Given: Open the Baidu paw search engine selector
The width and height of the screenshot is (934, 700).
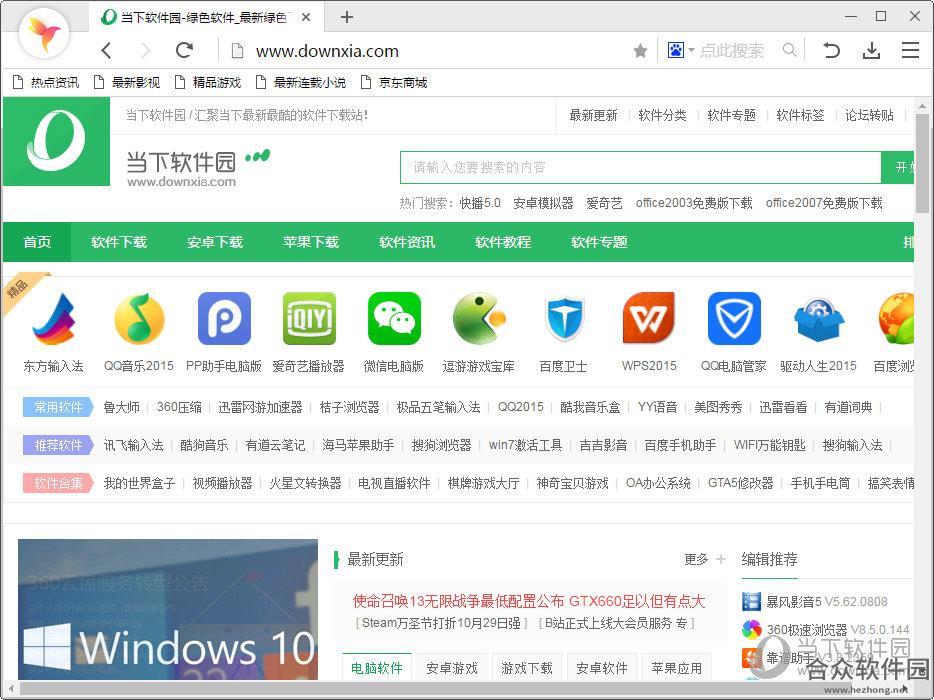Looking at the screenshot, I should (x=680, y=50).
